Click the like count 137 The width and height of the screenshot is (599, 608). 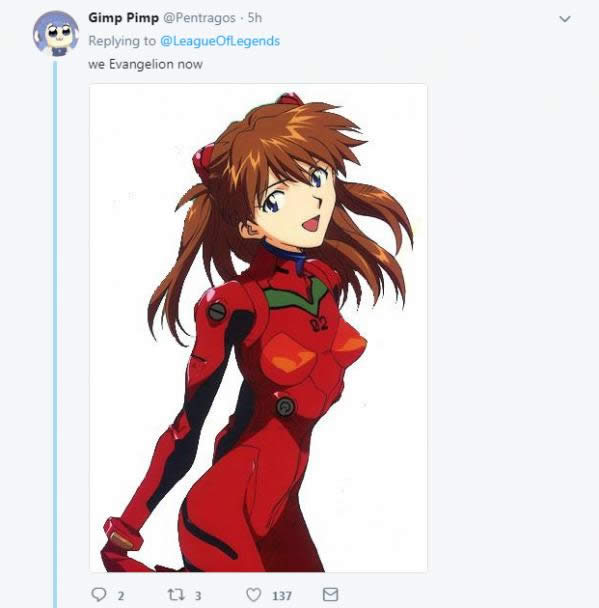click(x=282, y=596)
